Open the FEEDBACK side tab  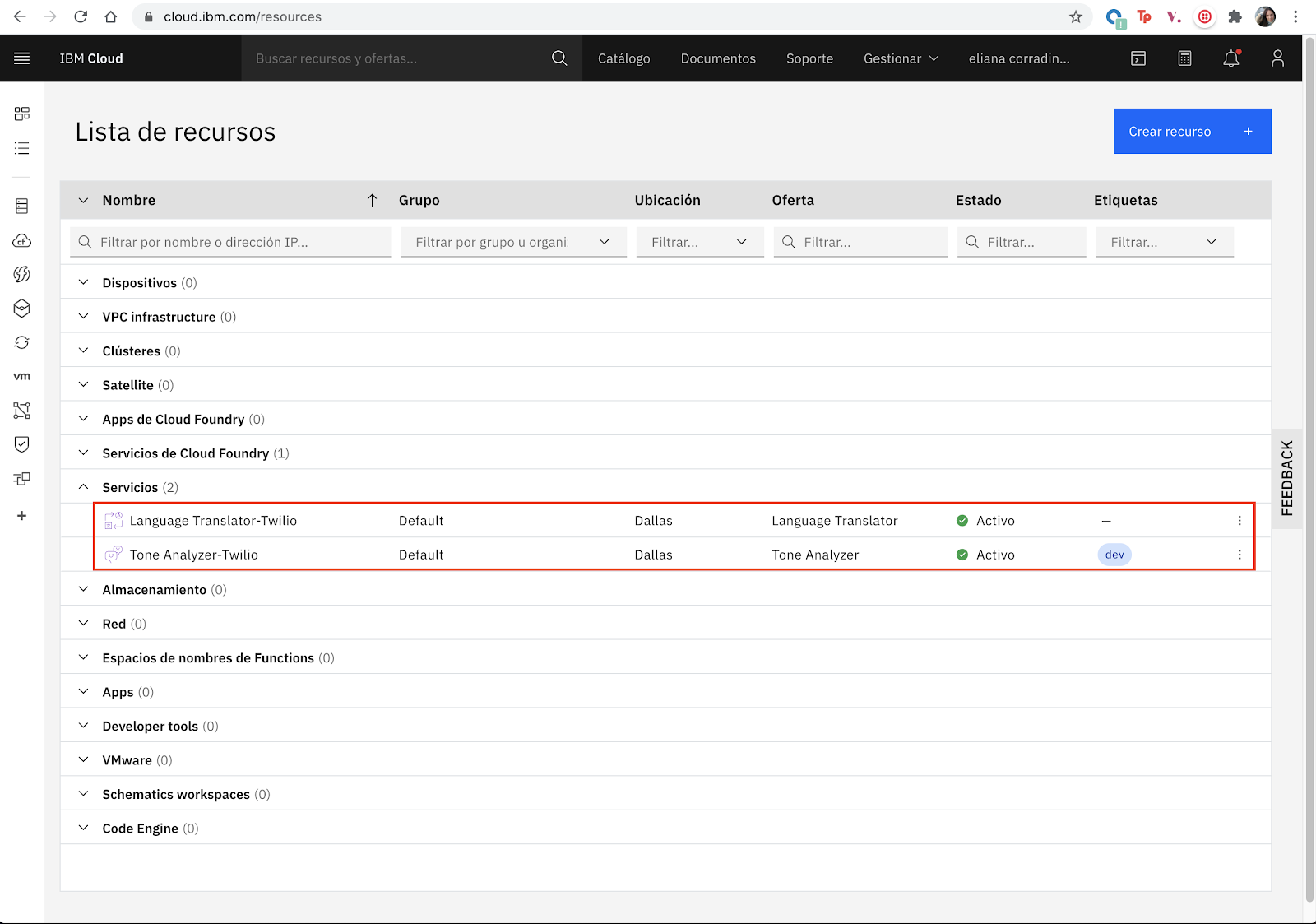1287,478
